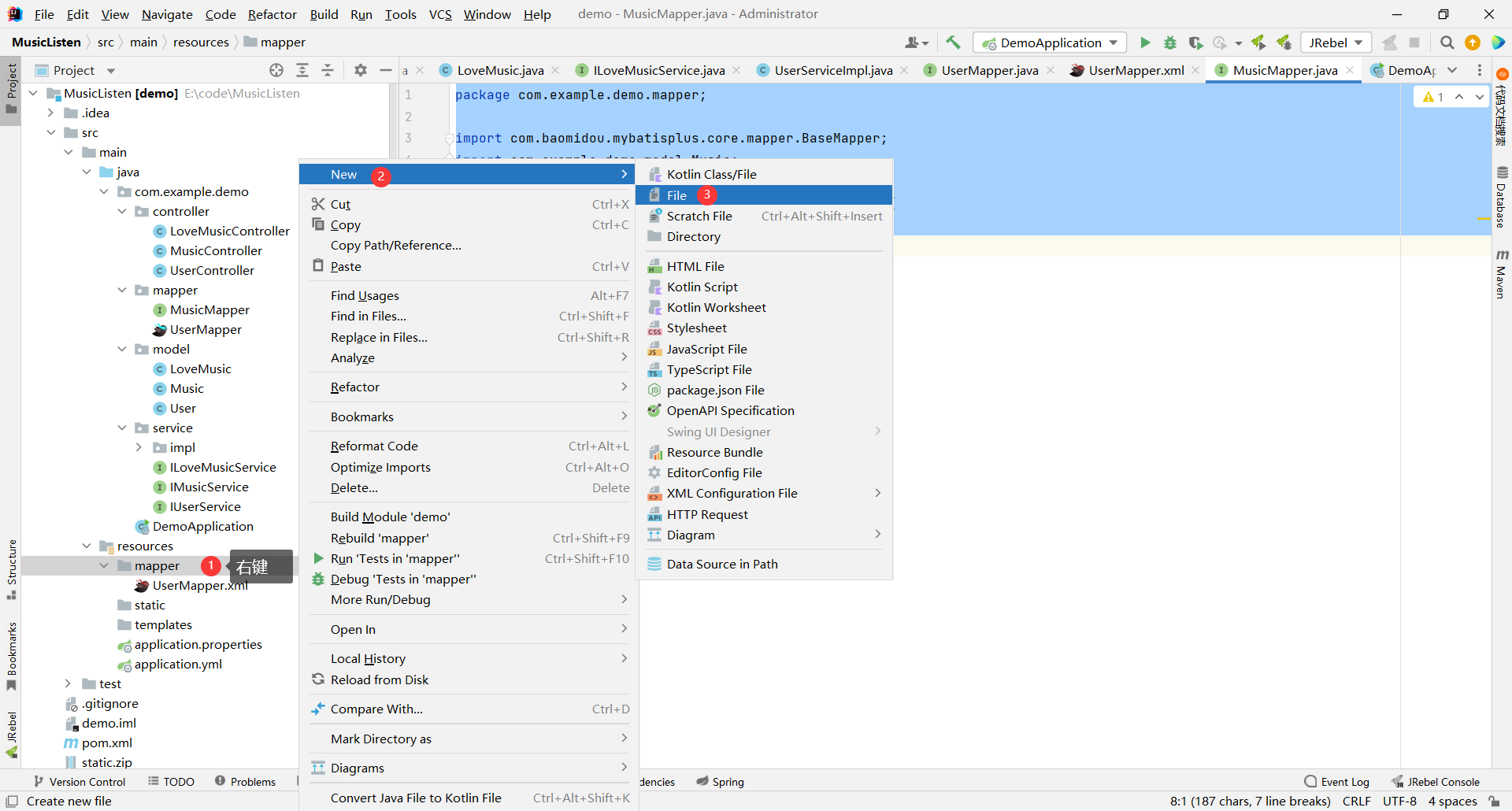Collapse the service package node
This screenshot has width=1512, height=811.
[122, 428]
